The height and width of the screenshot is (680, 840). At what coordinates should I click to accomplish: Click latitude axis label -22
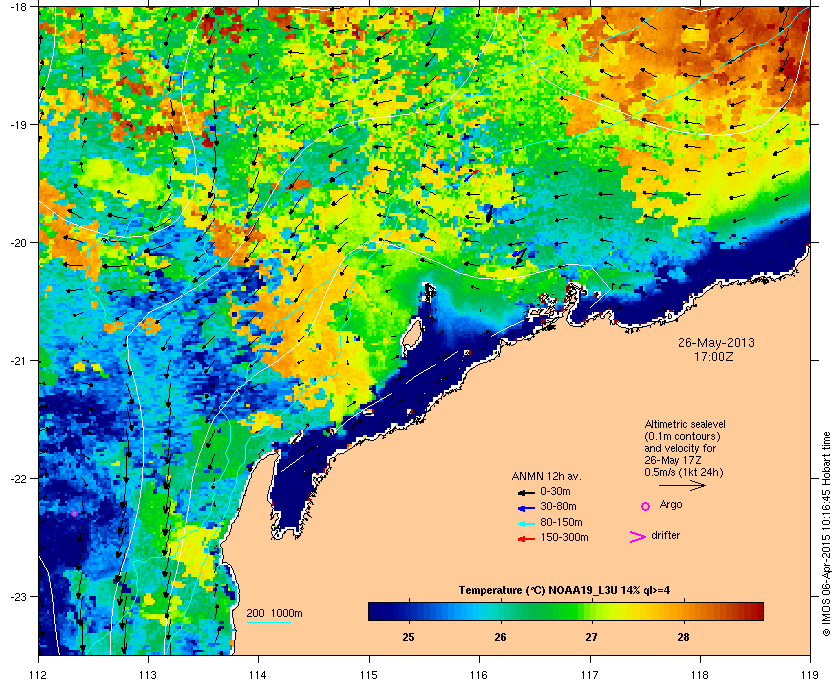(x=19, y=479)
